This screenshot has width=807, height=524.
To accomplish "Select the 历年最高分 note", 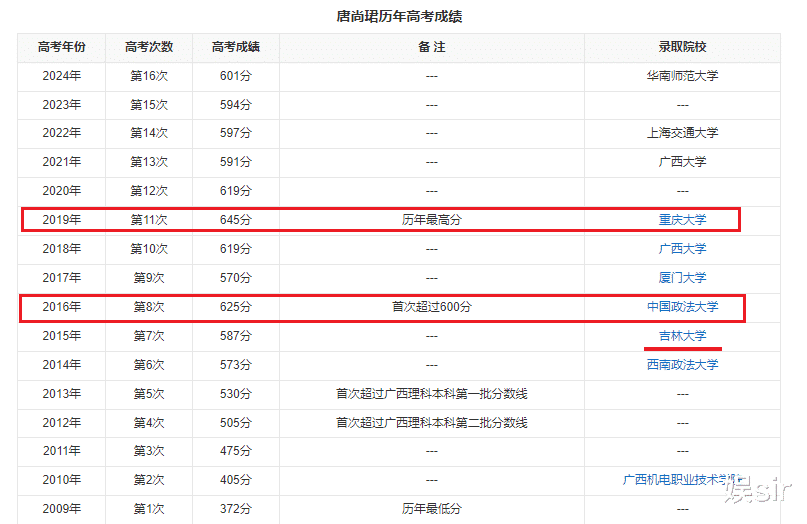I will coord(432,220).
